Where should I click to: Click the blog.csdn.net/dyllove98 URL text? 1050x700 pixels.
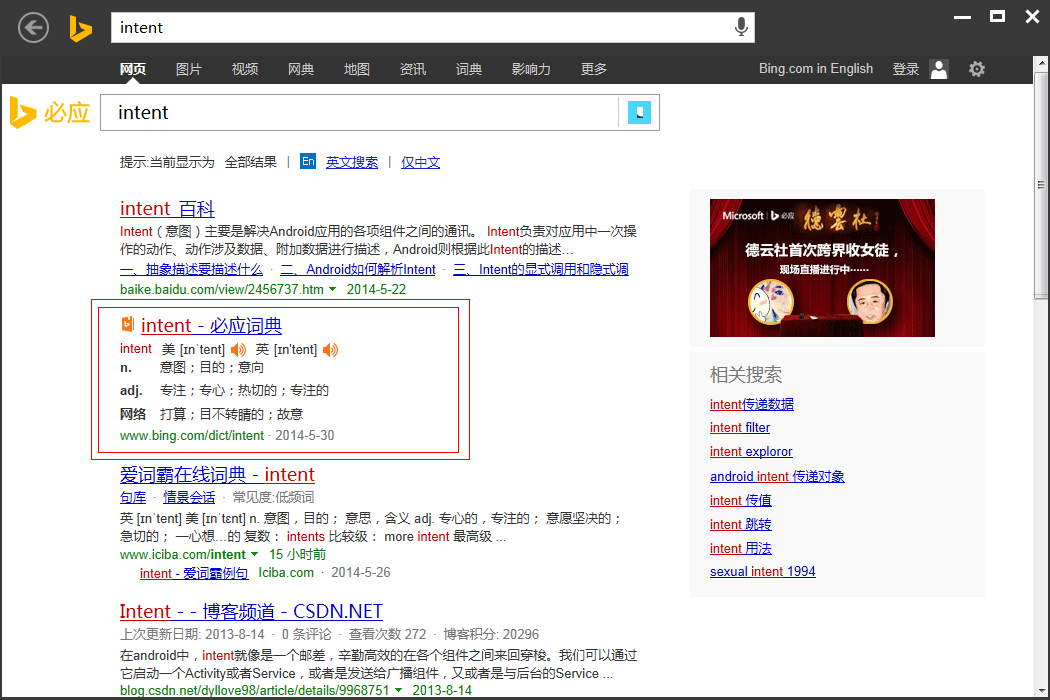254,690
